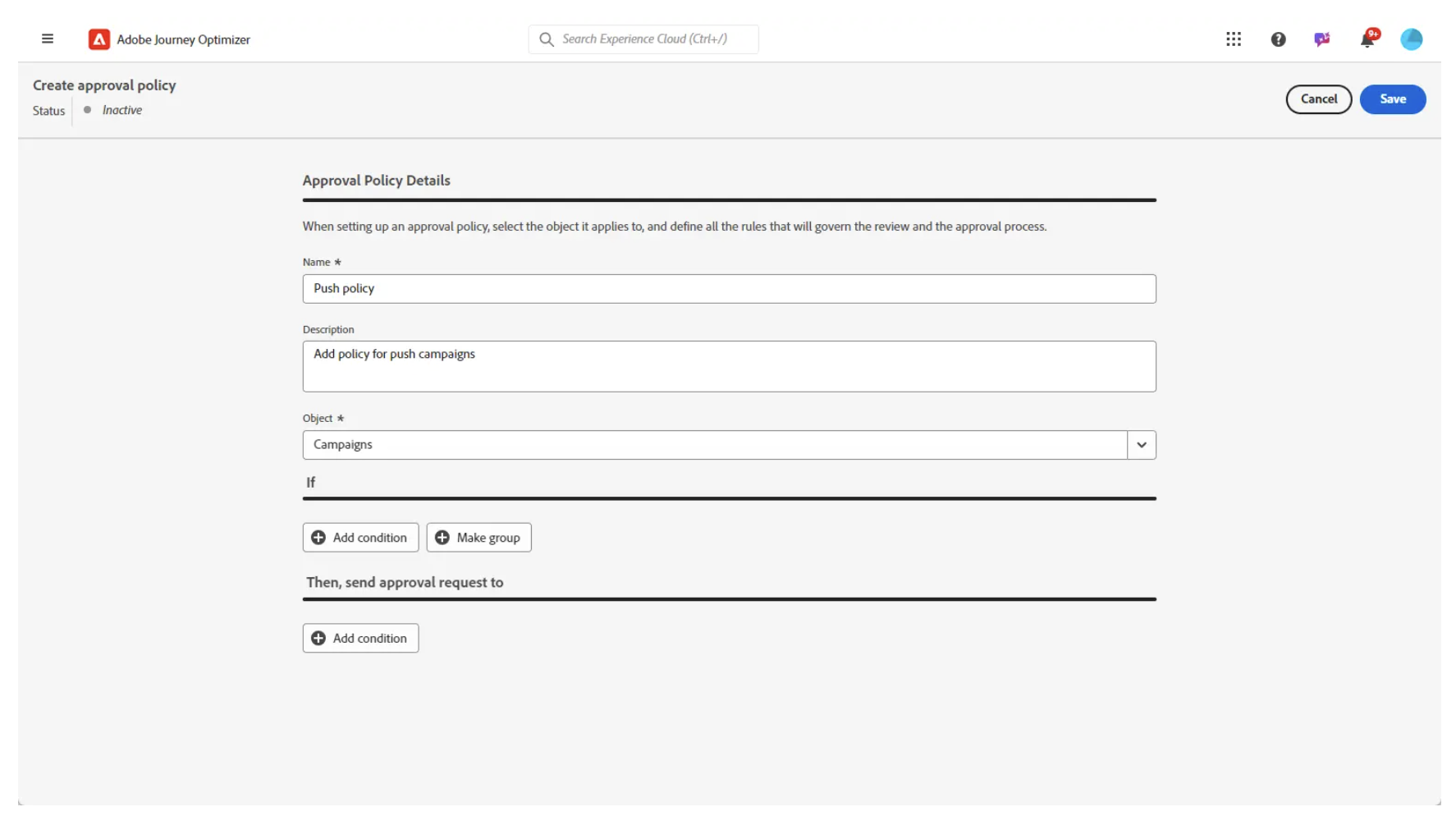The height and width of the screenshot is (816, 1456).
Task: Open Search Experience Cloud field
Action: point(648,39)
